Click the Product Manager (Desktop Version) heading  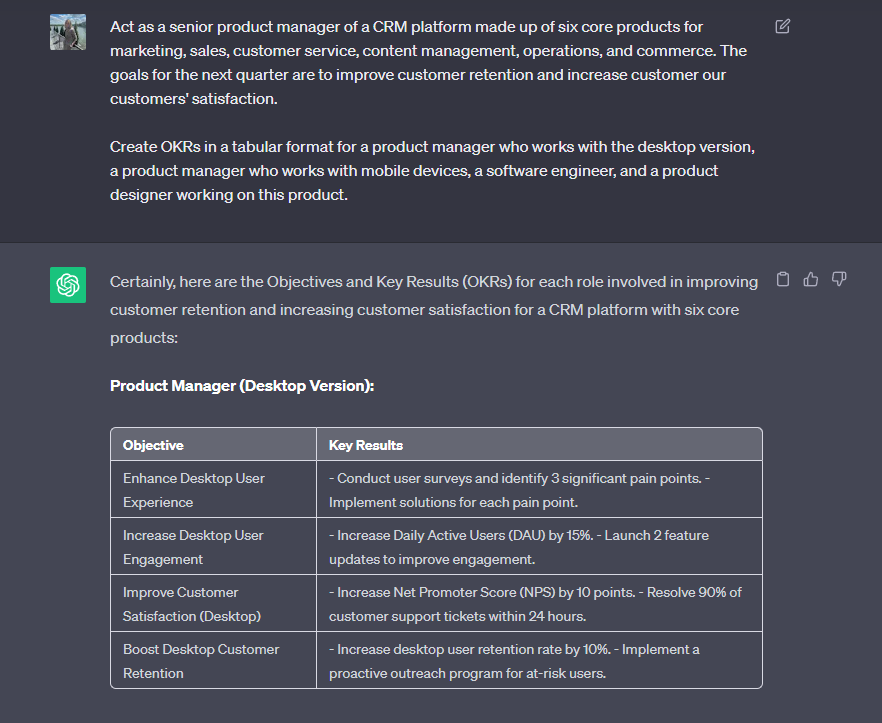click(242, 386)
